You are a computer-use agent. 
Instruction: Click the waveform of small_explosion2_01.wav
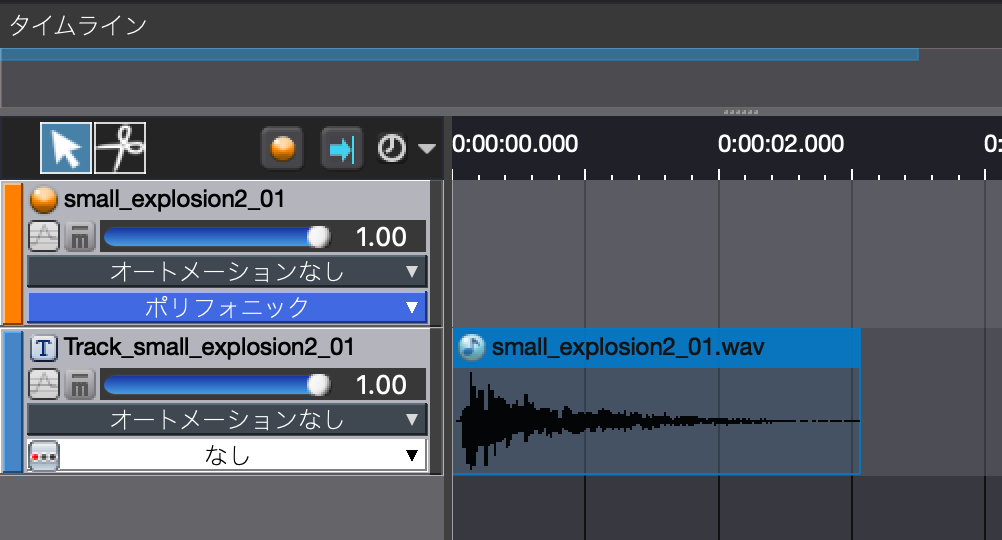pyautogui.click(x=656, y=420)
